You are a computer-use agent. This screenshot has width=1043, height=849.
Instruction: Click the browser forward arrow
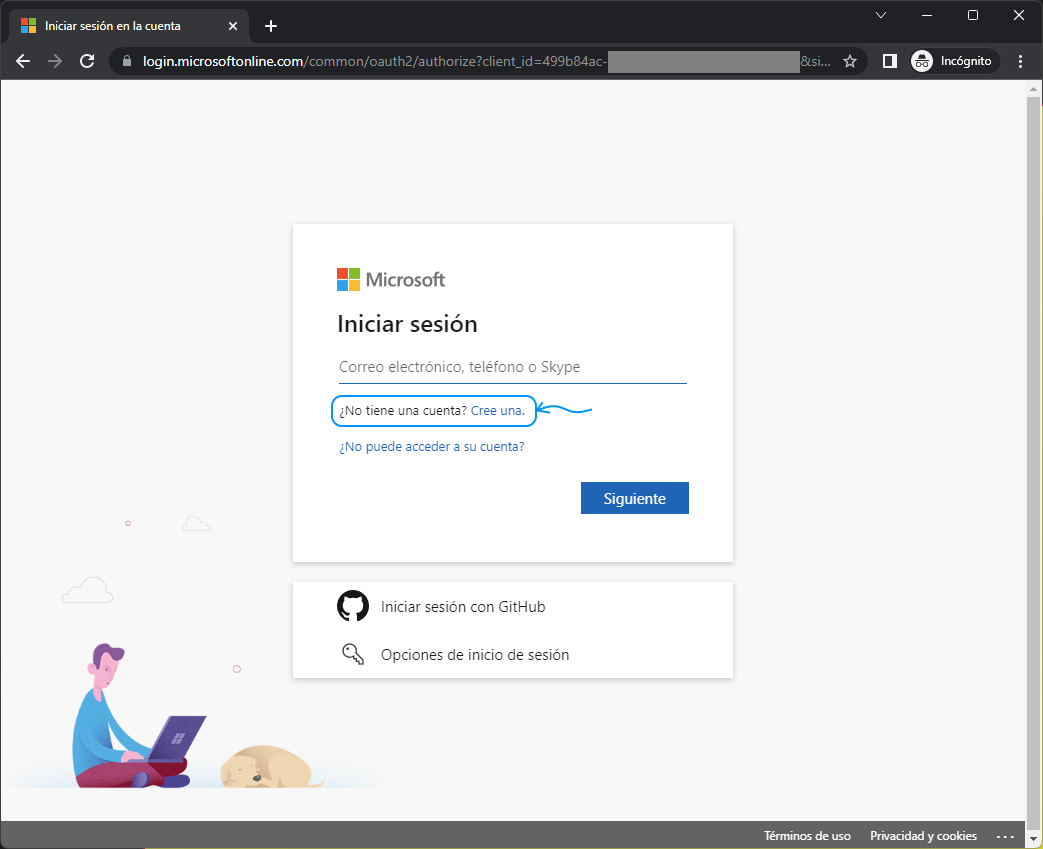(x=55, y=61)
